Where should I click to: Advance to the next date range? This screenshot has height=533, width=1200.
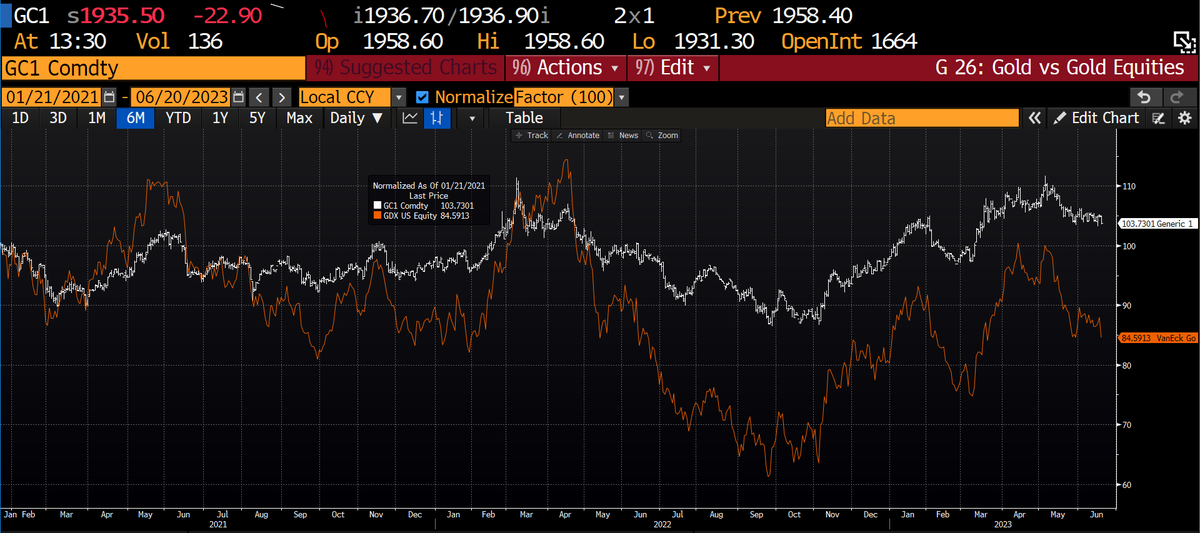click(x=283, y=98)
